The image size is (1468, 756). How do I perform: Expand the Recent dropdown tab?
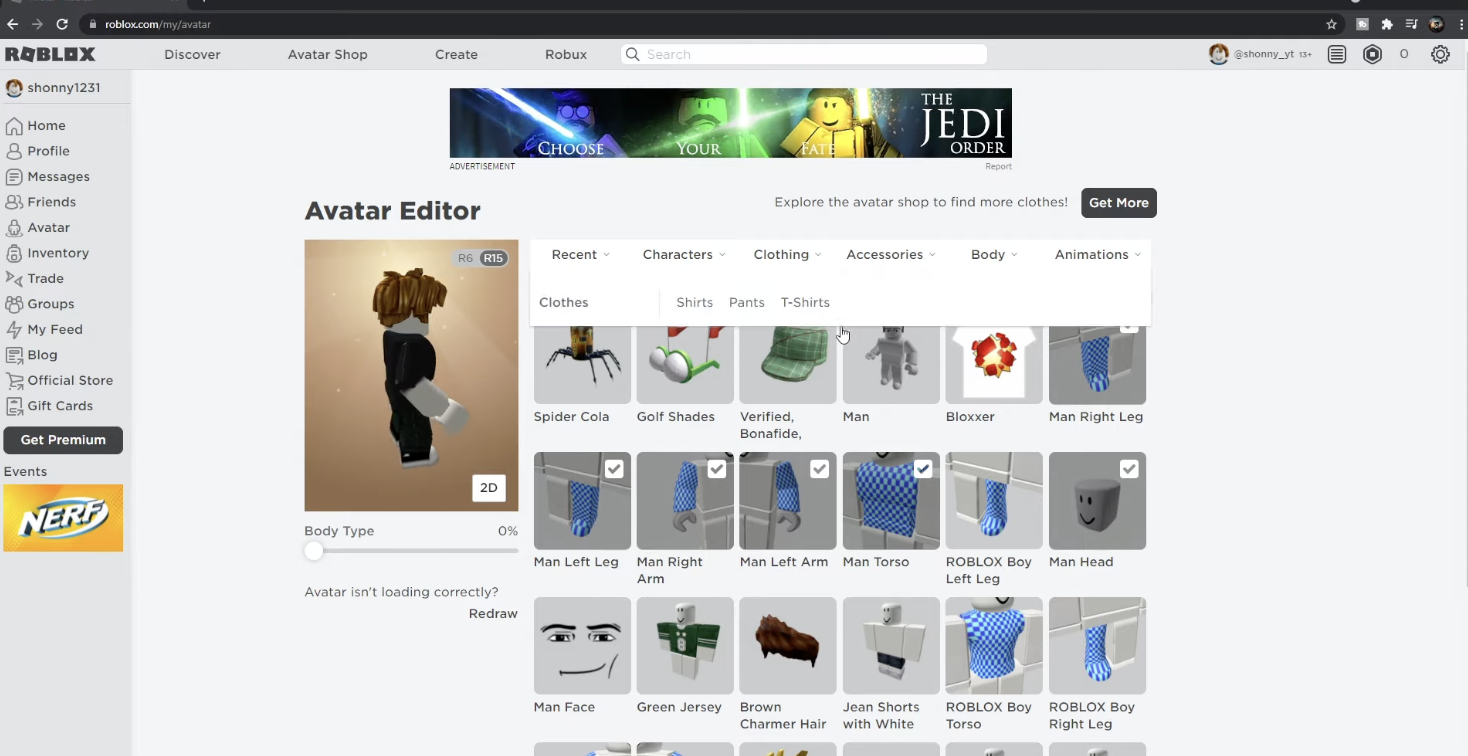580,255
